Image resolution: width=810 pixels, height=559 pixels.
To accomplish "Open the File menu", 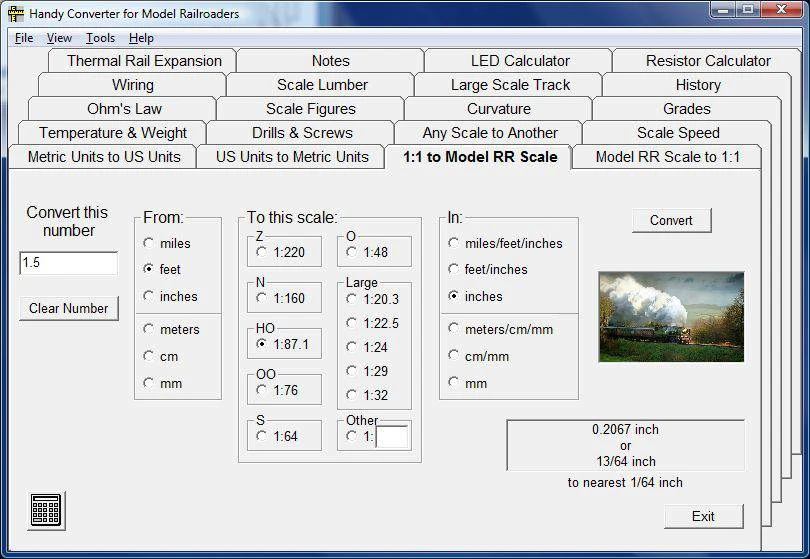I will pyautogui.click(x=24, y=38).
